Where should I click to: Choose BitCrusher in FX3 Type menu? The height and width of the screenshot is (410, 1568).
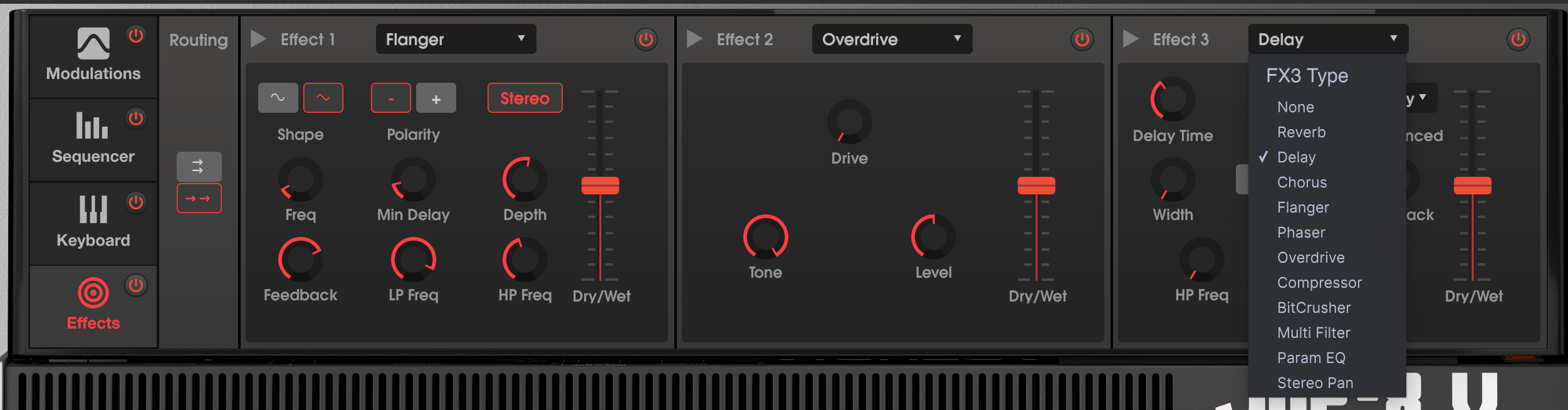[1327, 308]
